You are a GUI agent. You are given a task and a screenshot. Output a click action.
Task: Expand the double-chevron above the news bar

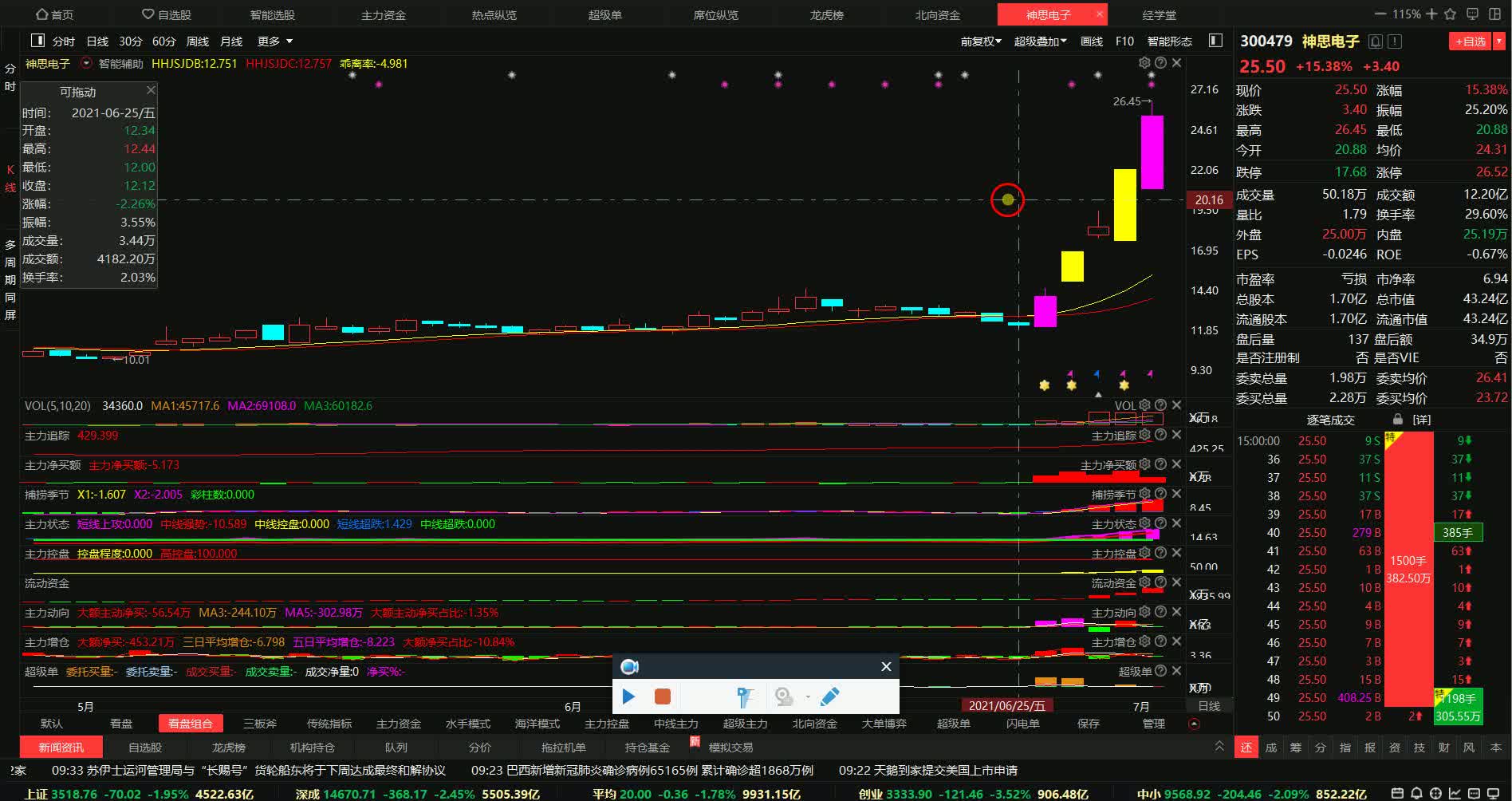tap(1219, 746)
